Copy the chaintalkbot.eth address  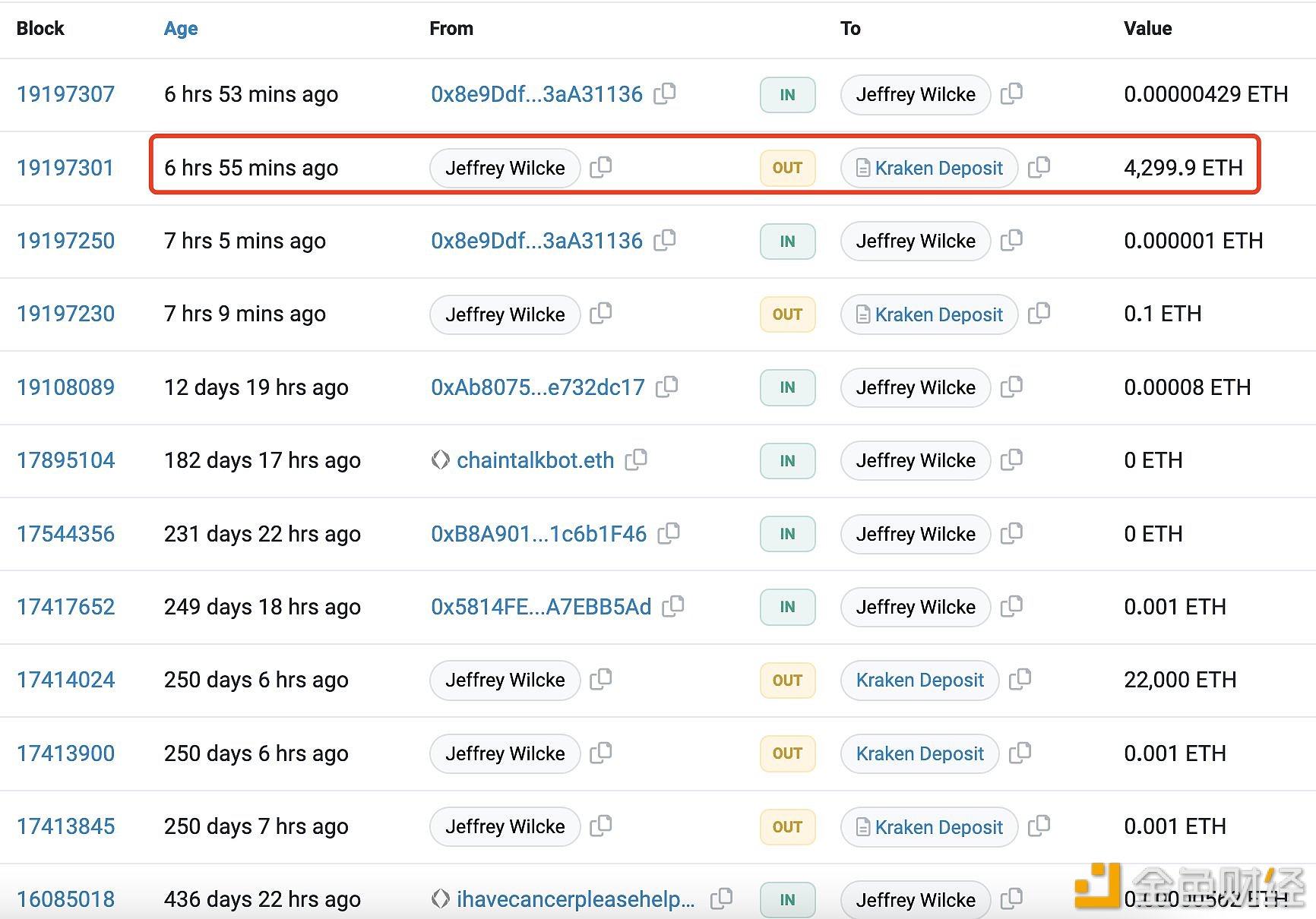[x=636, y=459]
